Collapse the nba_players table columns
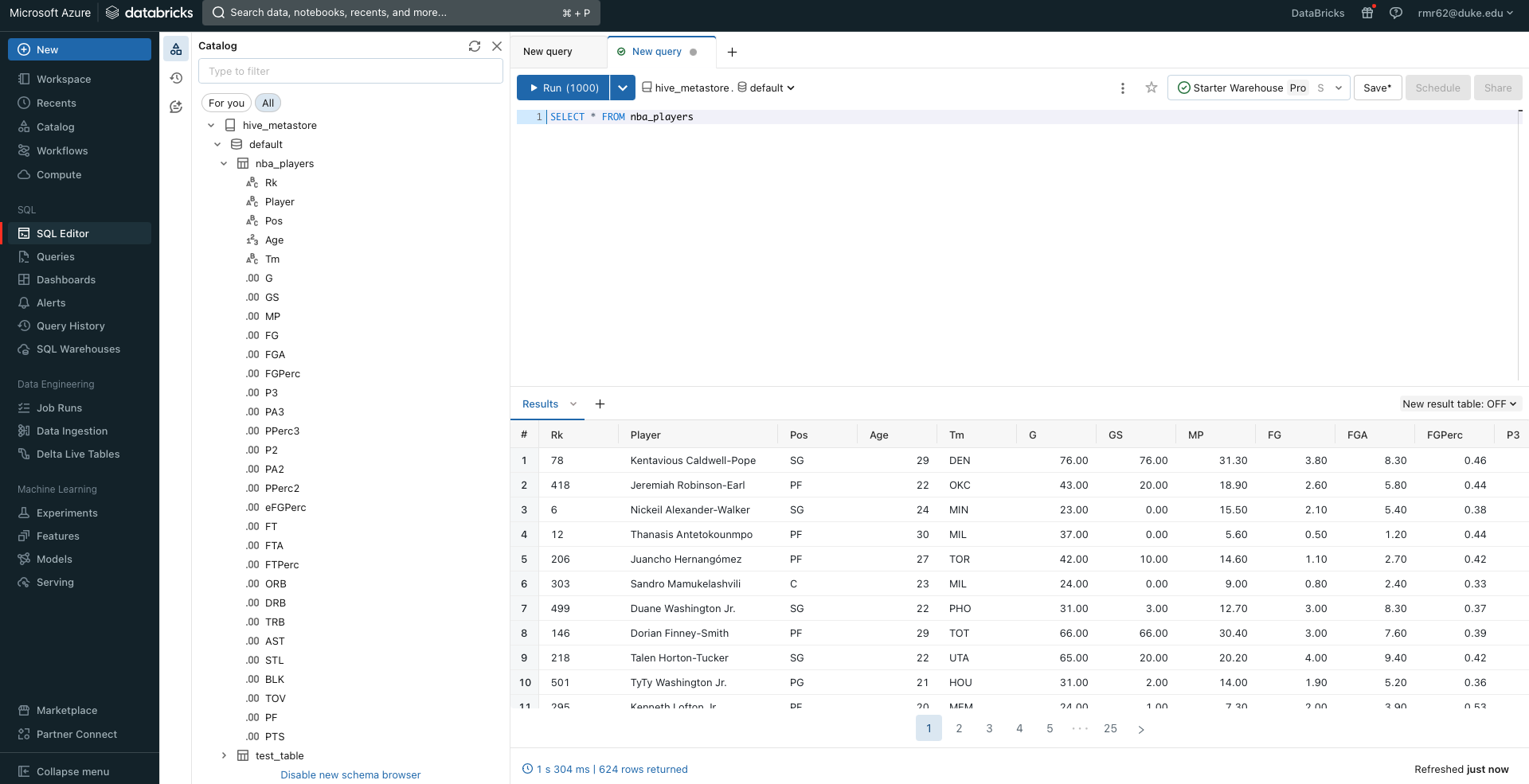 pyautogui.click(x=224, y=163)
